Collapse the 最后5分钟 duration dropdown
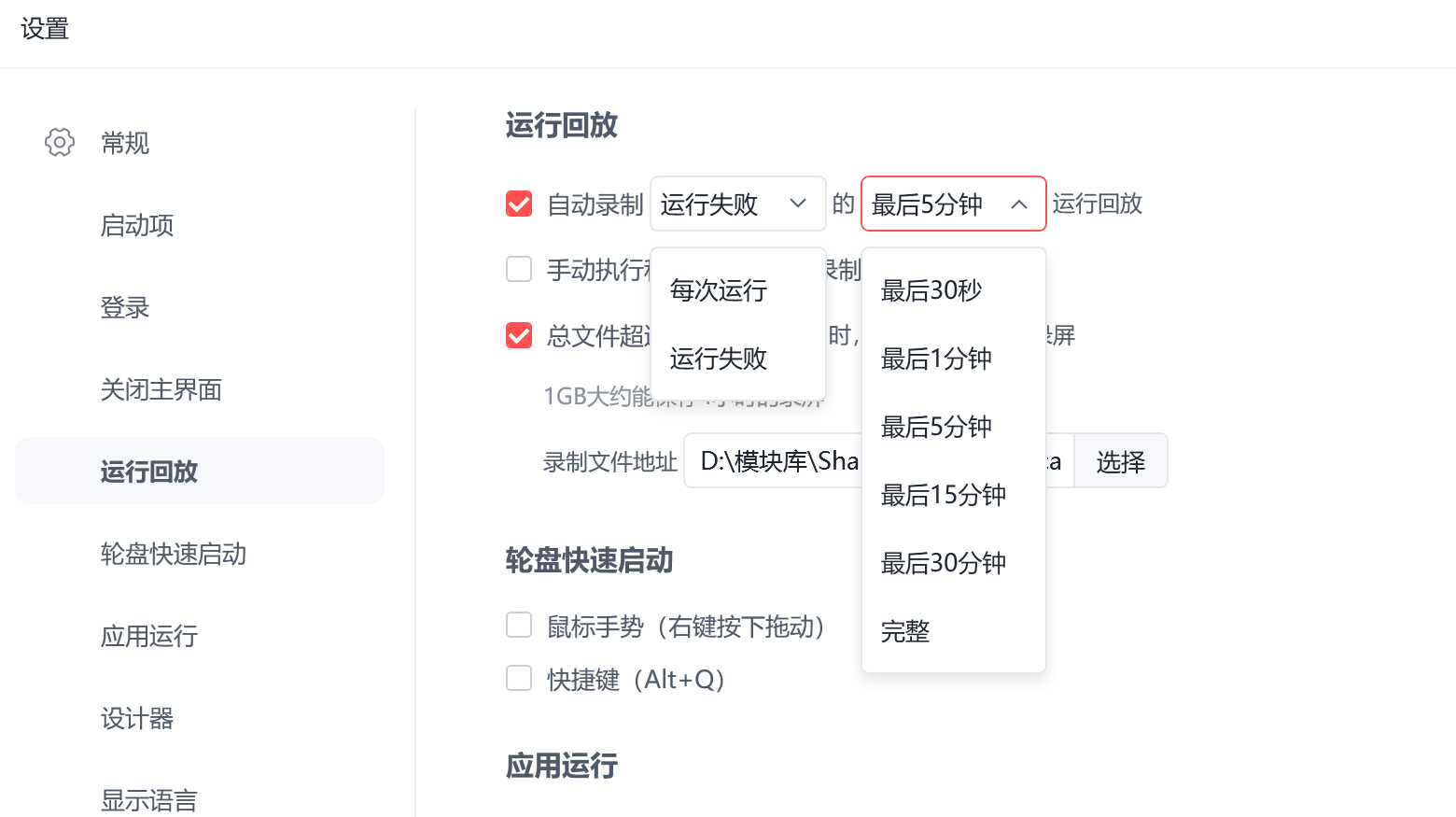 [x=952, y=204]
